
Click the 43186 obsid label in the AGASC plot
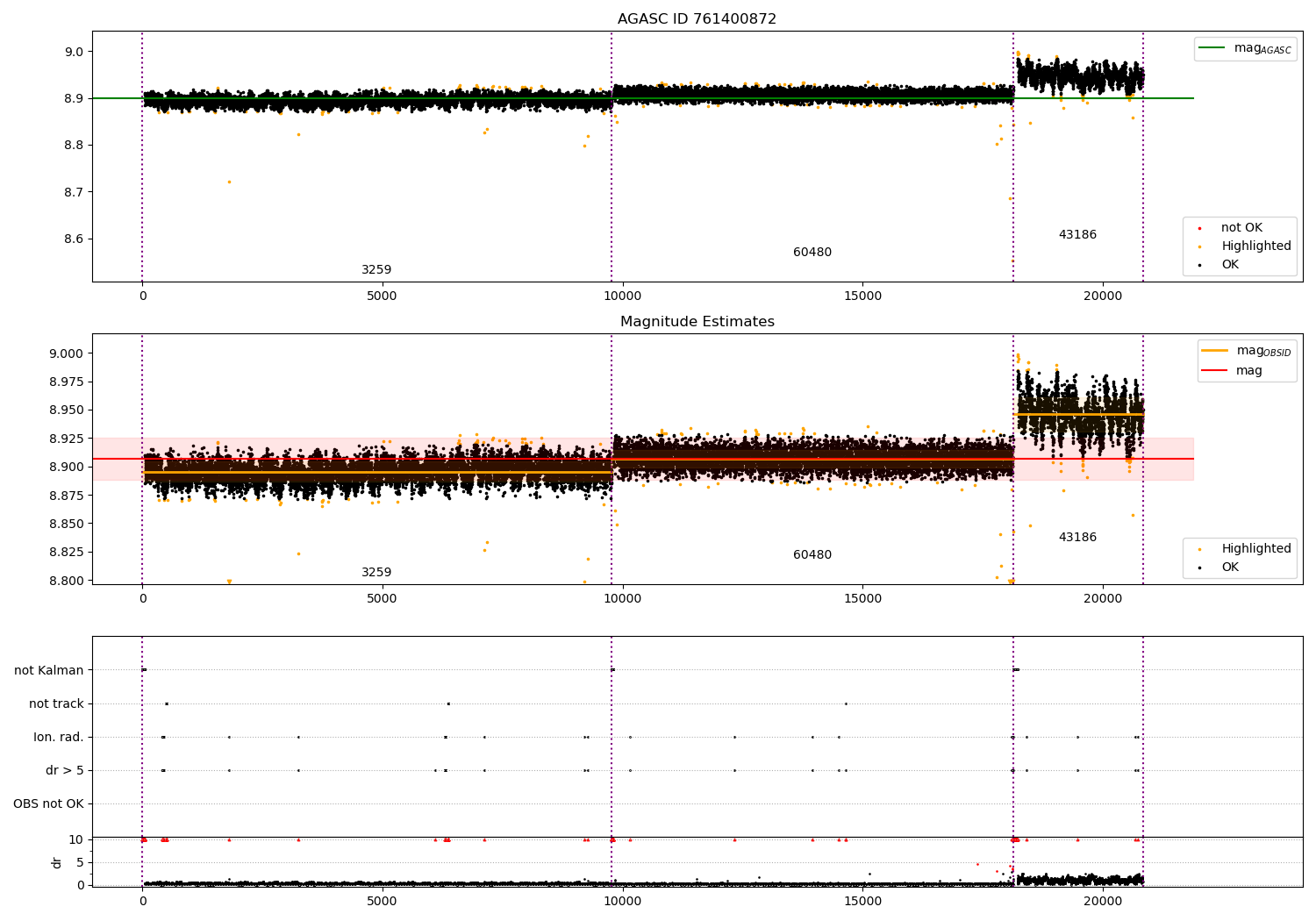coord(1076,235)
